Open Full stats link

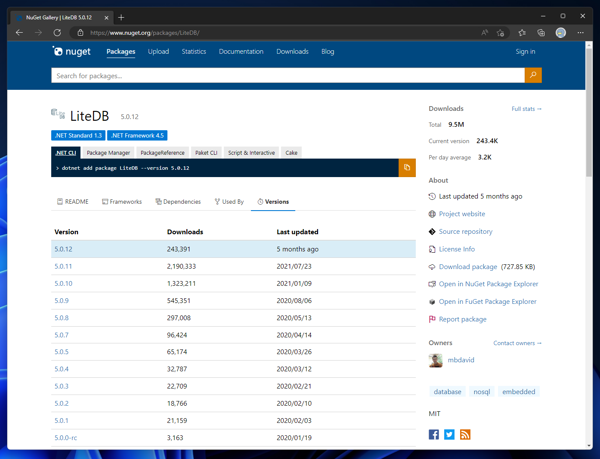tap(526, 109)
